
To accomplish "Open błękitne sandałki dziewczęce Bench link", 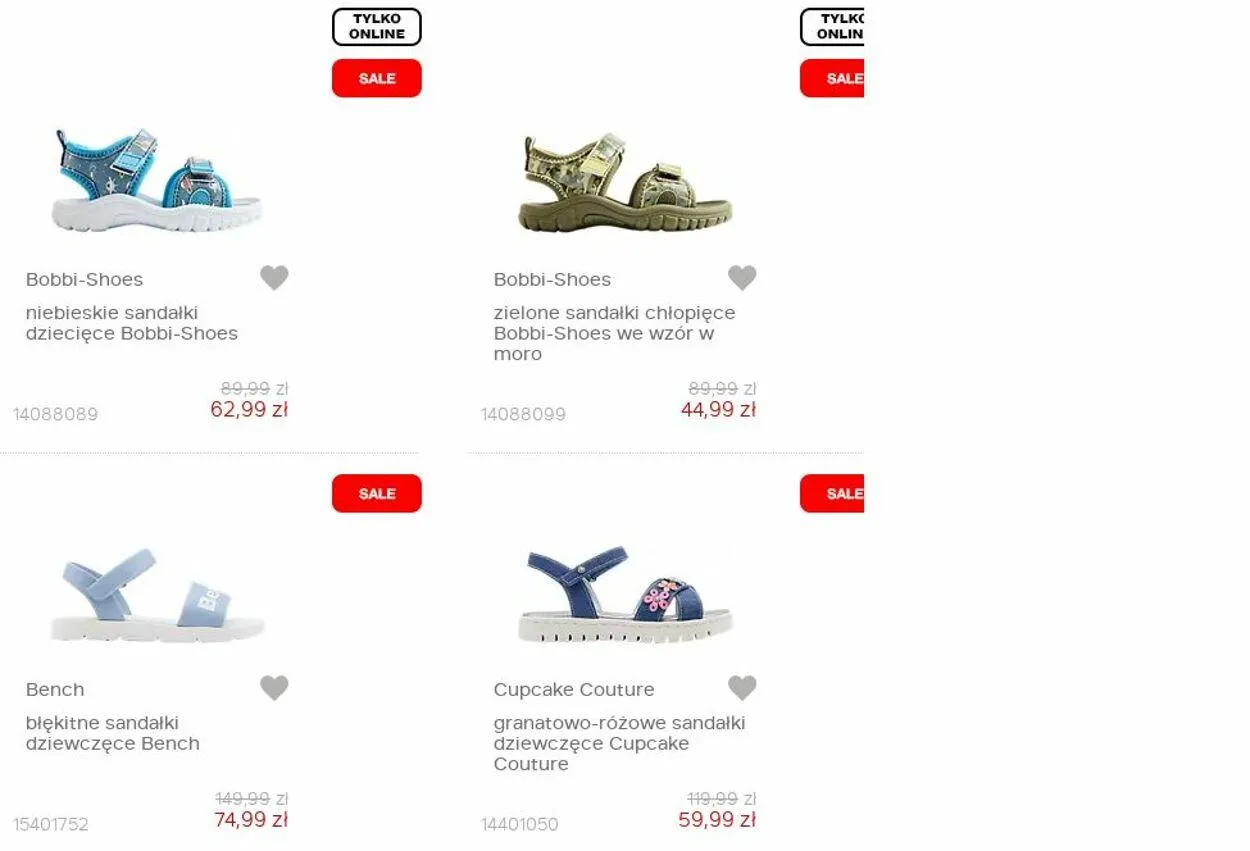I will pyautogui.click(x=113, y=733).
